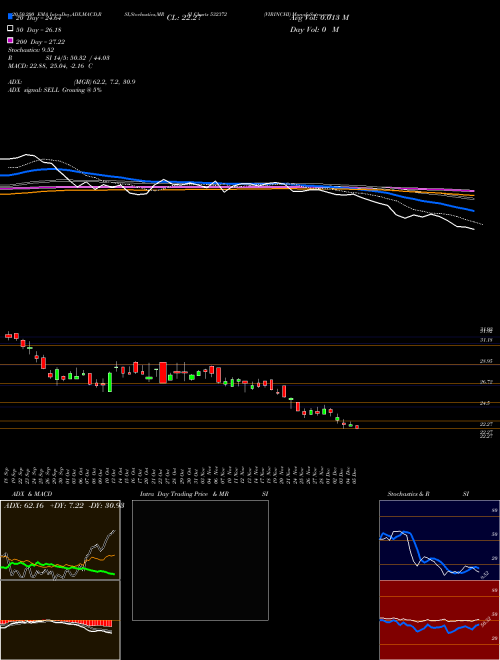500x660 pixels.
Task: Click the Day Vol: 0 M label
Action: 314,29
